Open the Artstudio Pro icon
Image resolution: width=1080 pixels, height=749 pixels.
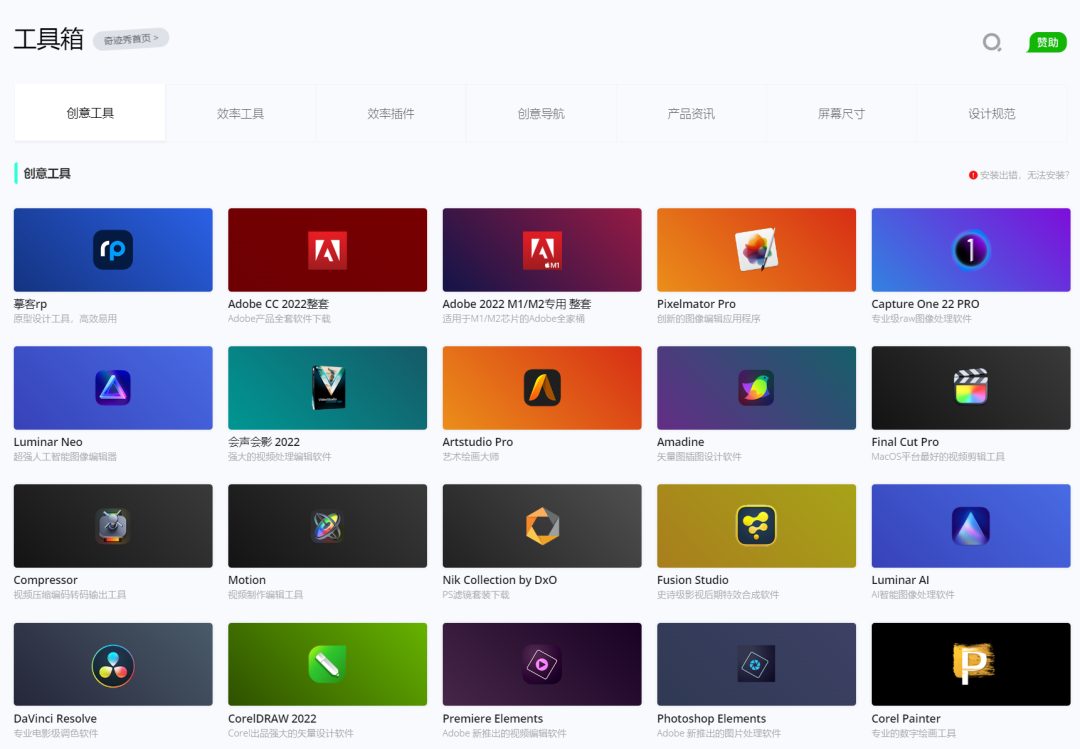point(542,387)
